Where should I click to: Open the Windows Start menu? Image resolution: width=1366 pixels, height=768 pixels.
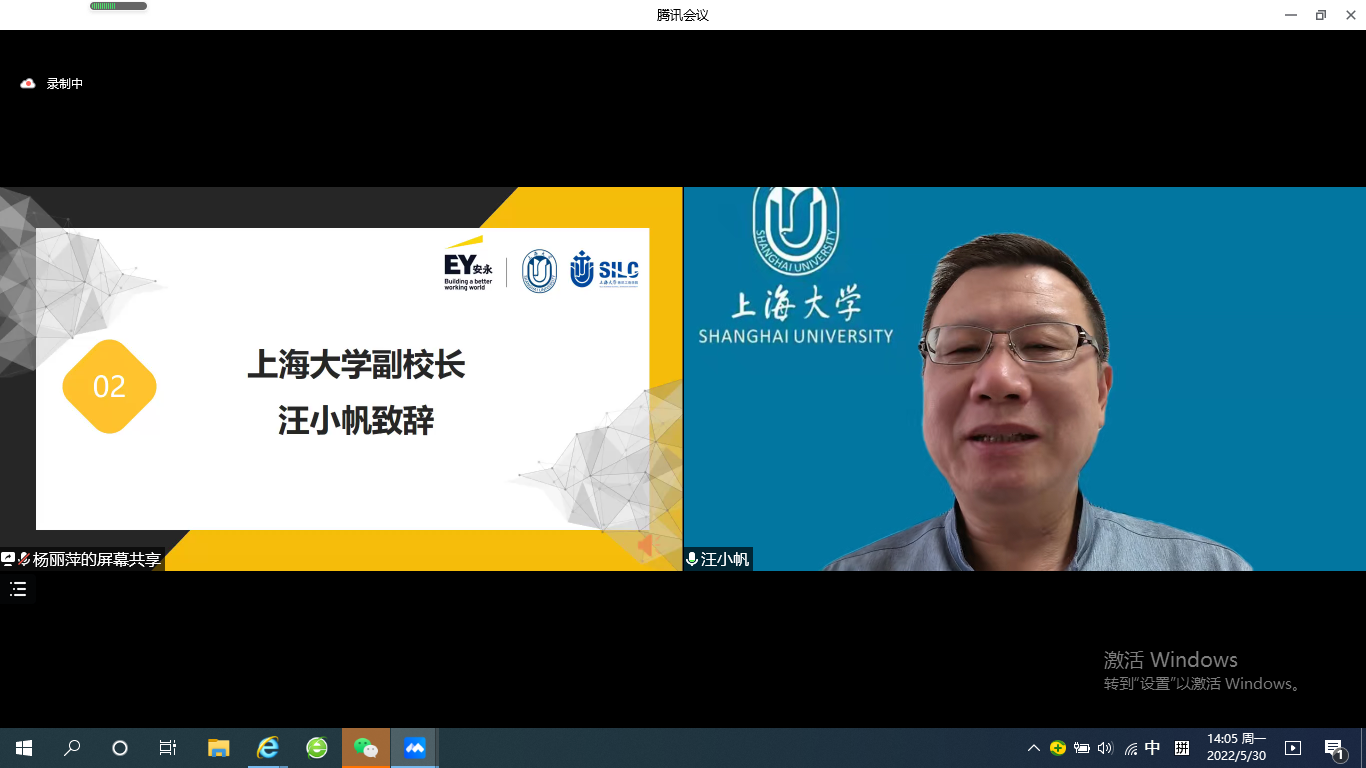(24, 748)
